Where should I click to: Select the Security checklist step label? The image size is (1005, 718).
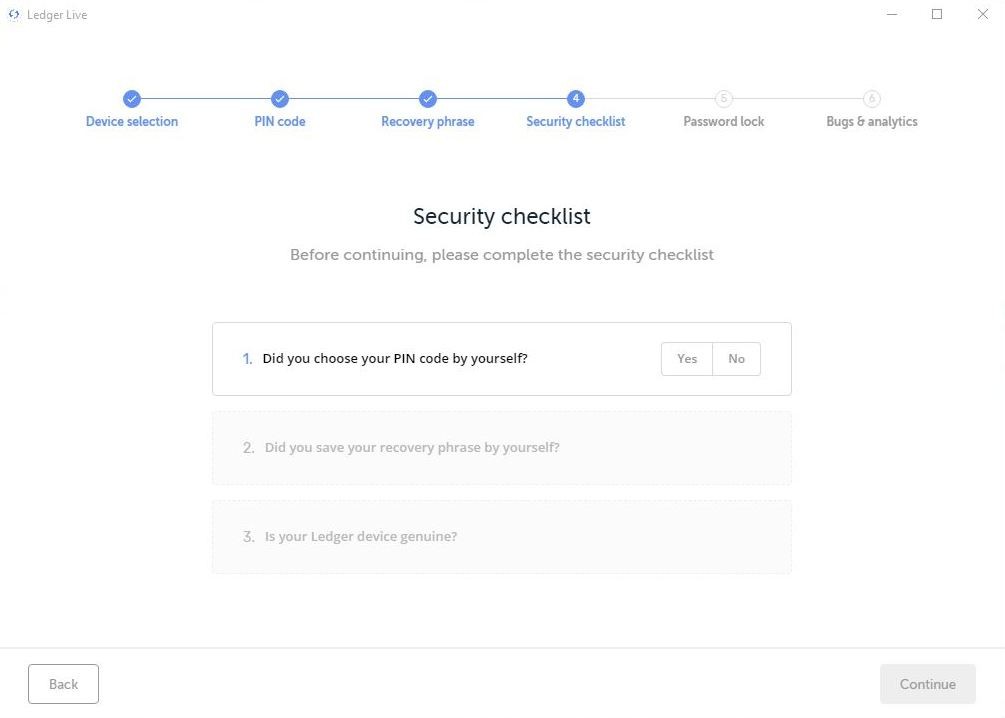click(x=576, y=122)
